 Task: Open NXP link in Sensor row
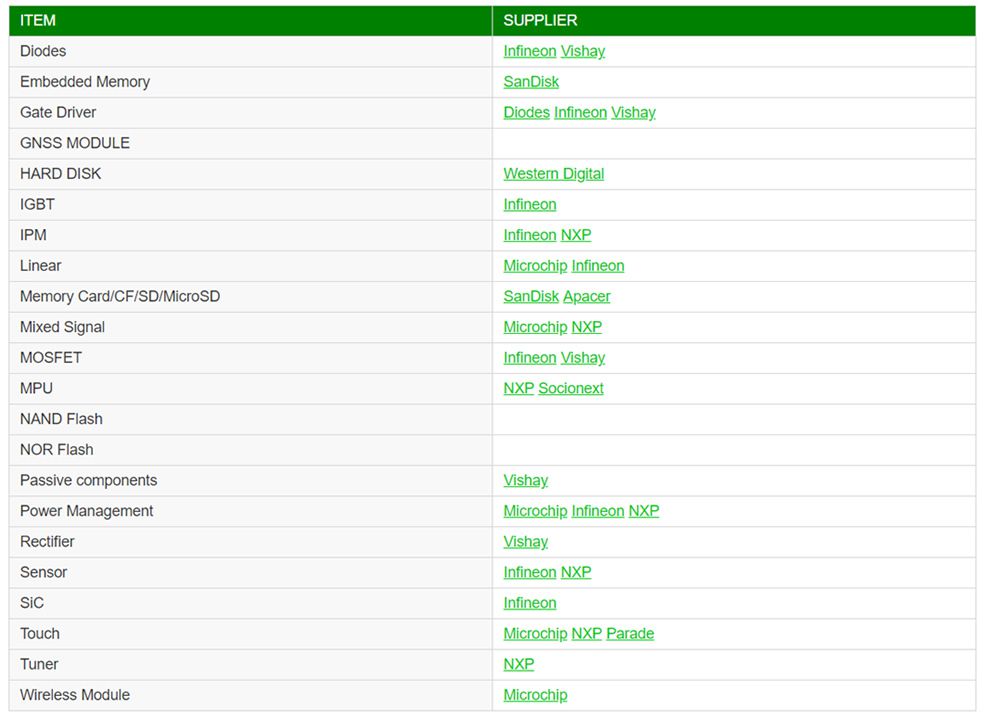pyautogui.click(x=576, y=573)
